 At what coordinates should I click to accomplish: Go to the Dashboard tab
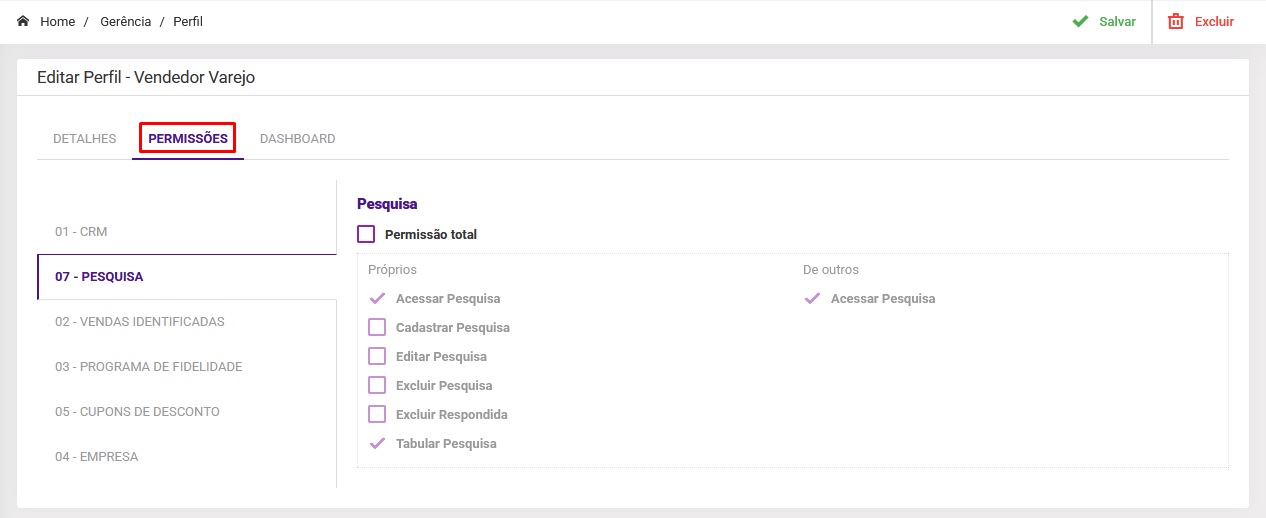(297, 139)
